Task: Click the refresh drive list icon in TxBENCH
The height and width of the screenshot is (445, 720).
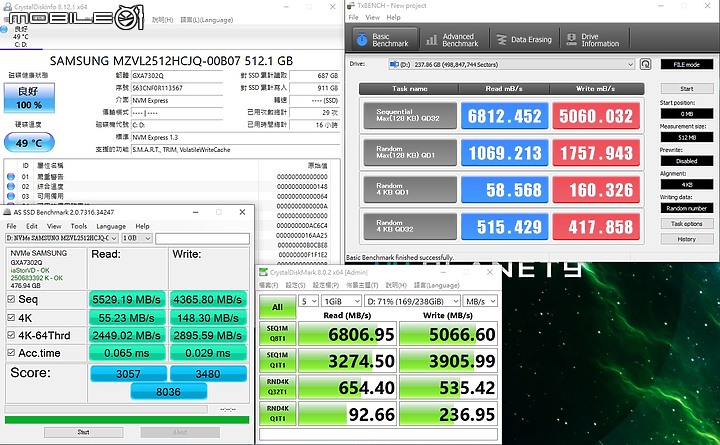Action: coord(645,64)
